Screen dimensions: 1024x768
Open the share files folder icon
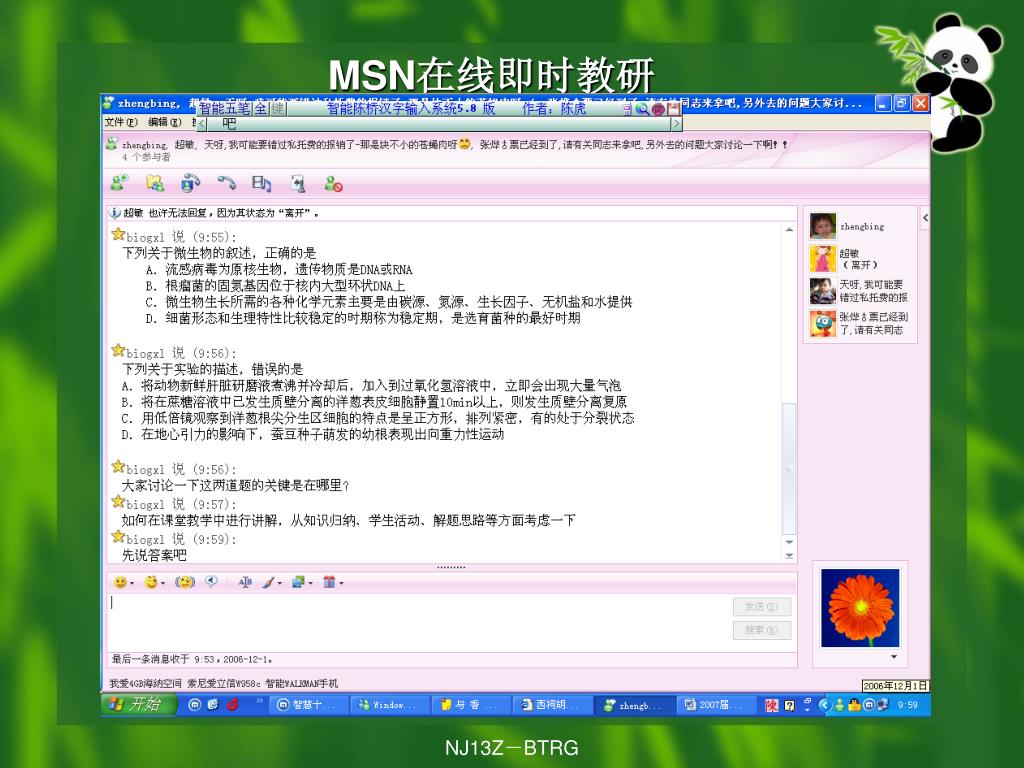155,184
